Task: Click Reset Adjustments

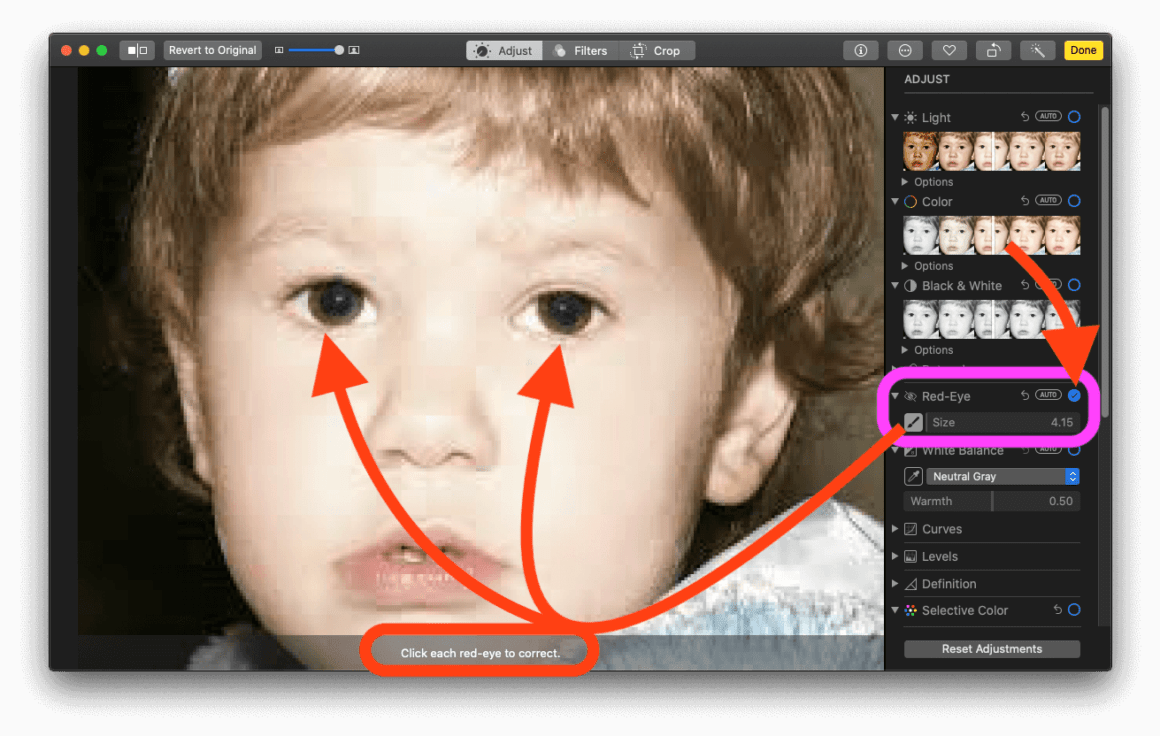Action: [x=991, y=649]
